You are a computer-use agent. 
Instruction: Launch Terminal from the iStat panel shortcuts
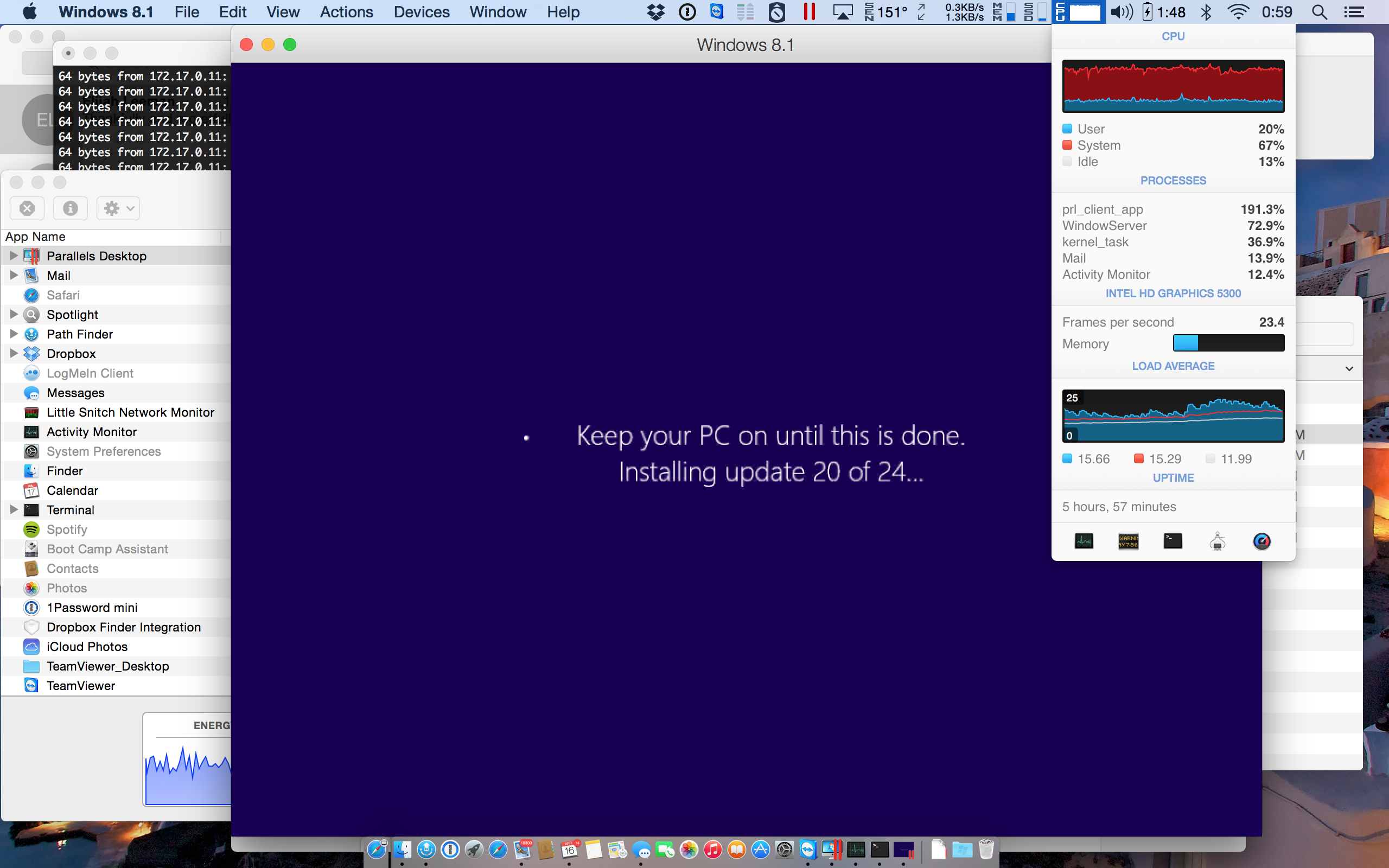pos(1173,541)
